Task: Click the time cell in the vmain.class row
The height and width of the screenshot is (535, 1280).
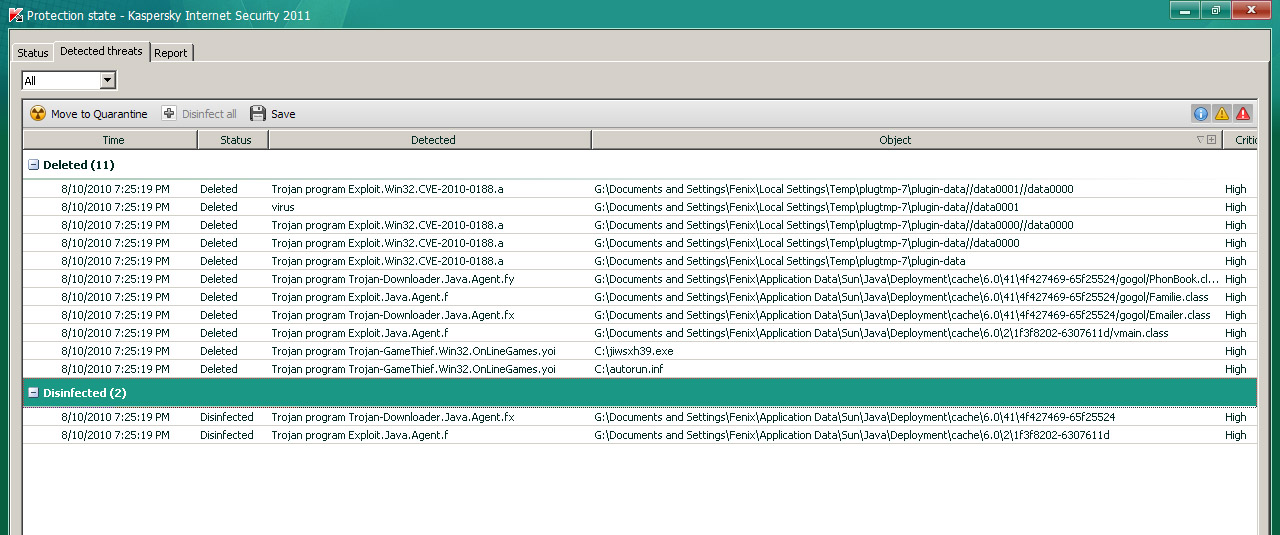Action: (x=115, y=333)
